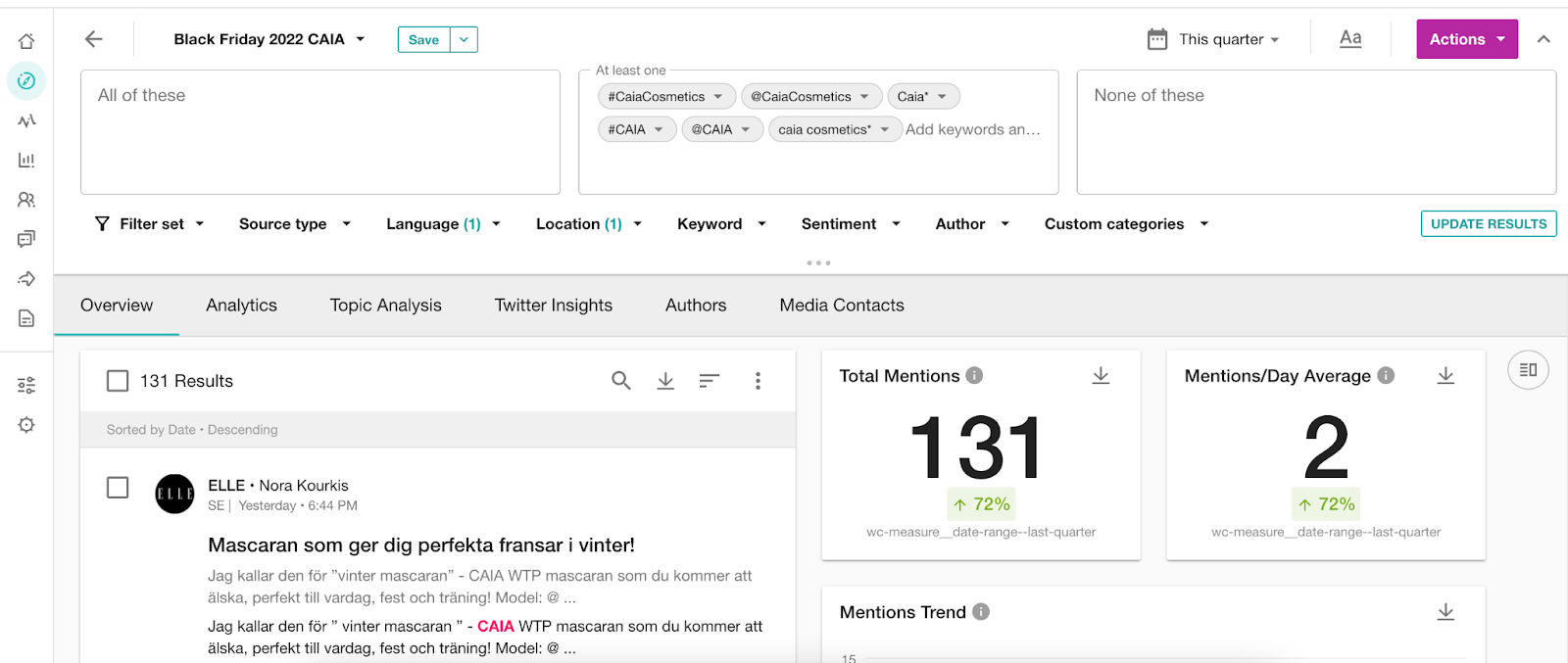Expand the Keyword filter

click(722, 223)
